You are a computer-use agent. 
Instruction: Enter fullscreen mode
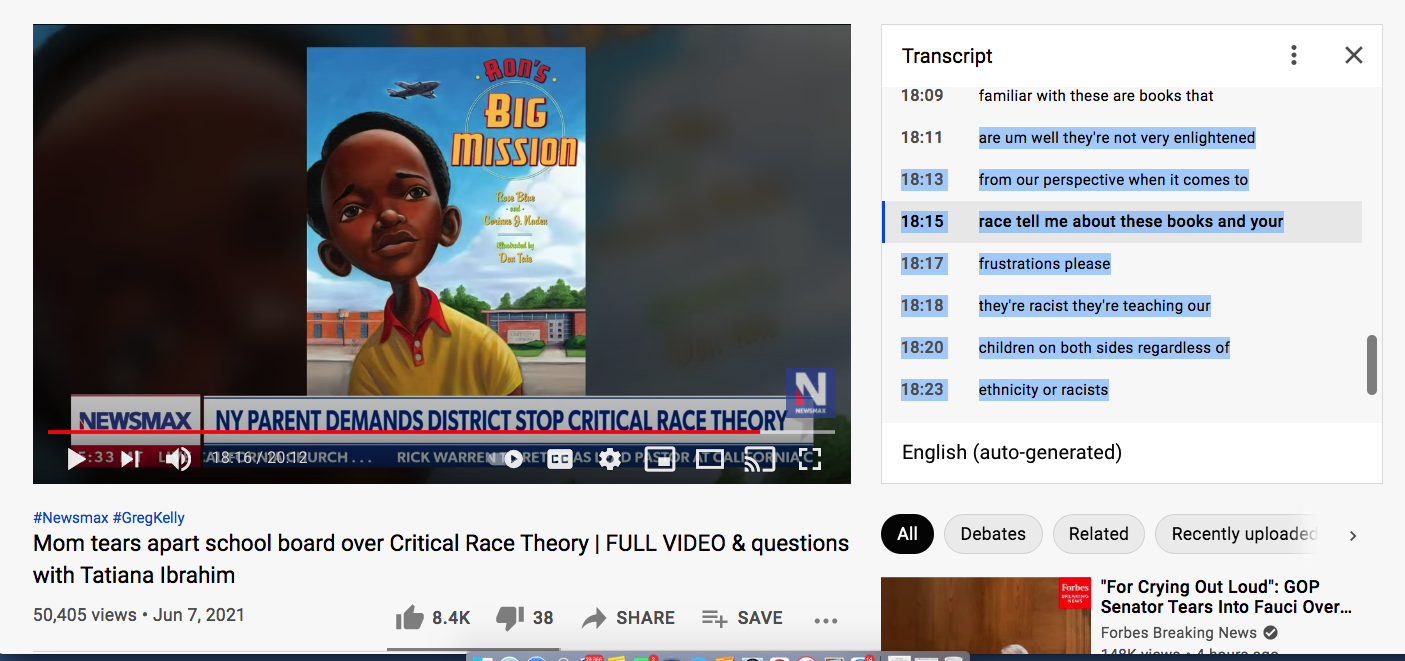point(809,459)
